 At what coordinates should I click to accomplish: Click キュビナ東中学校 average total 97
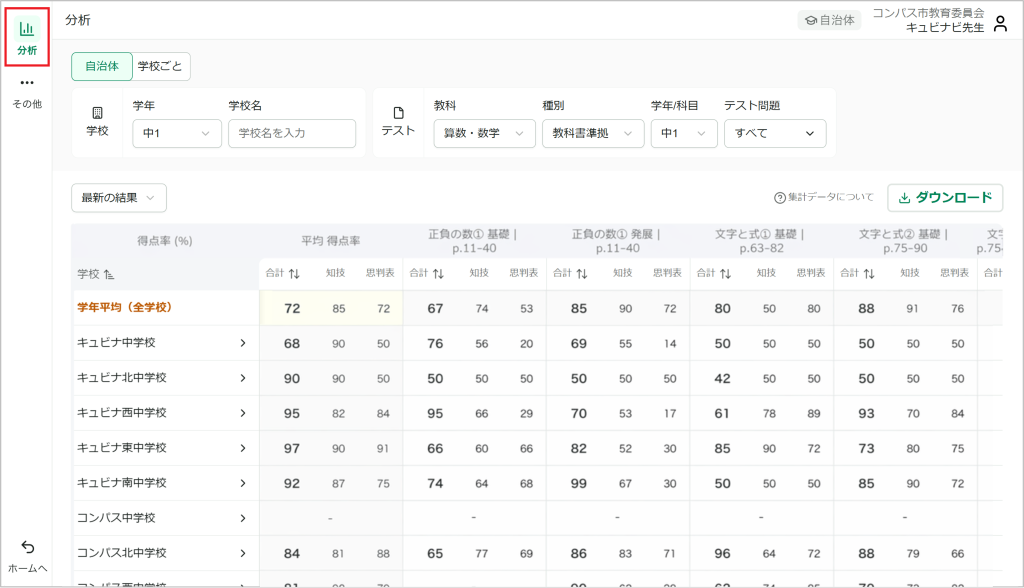point(292,449)
